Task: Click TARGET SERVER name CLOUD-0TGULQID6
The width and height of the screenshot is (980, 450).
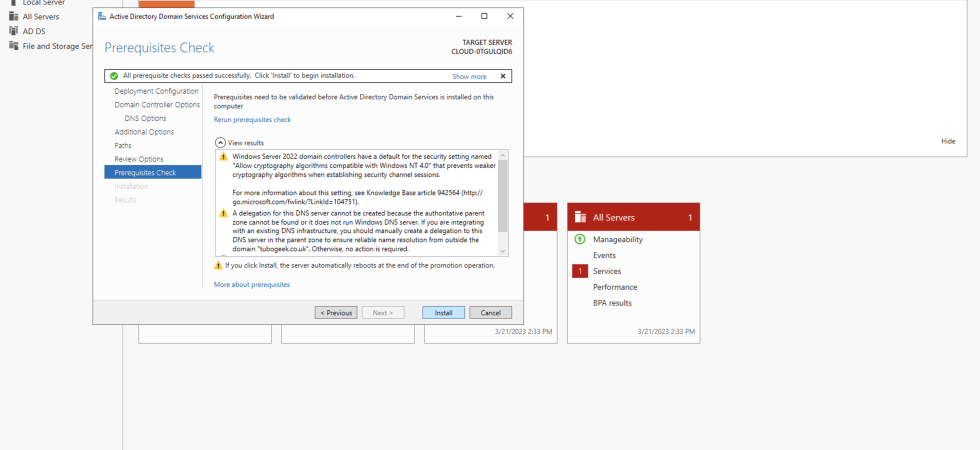Action: pos(482,52)
